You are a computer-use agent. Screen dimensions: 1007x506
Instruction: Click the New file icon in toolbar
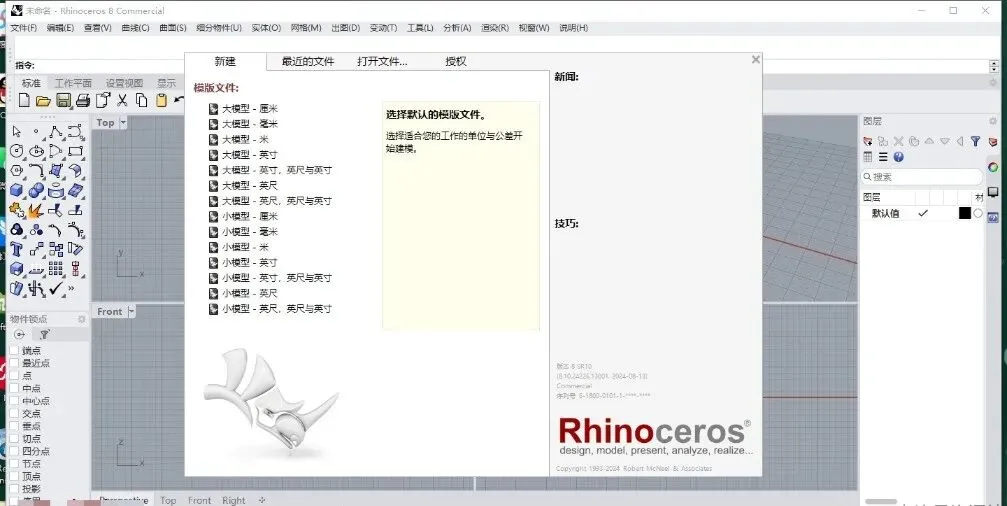(24, 100)
